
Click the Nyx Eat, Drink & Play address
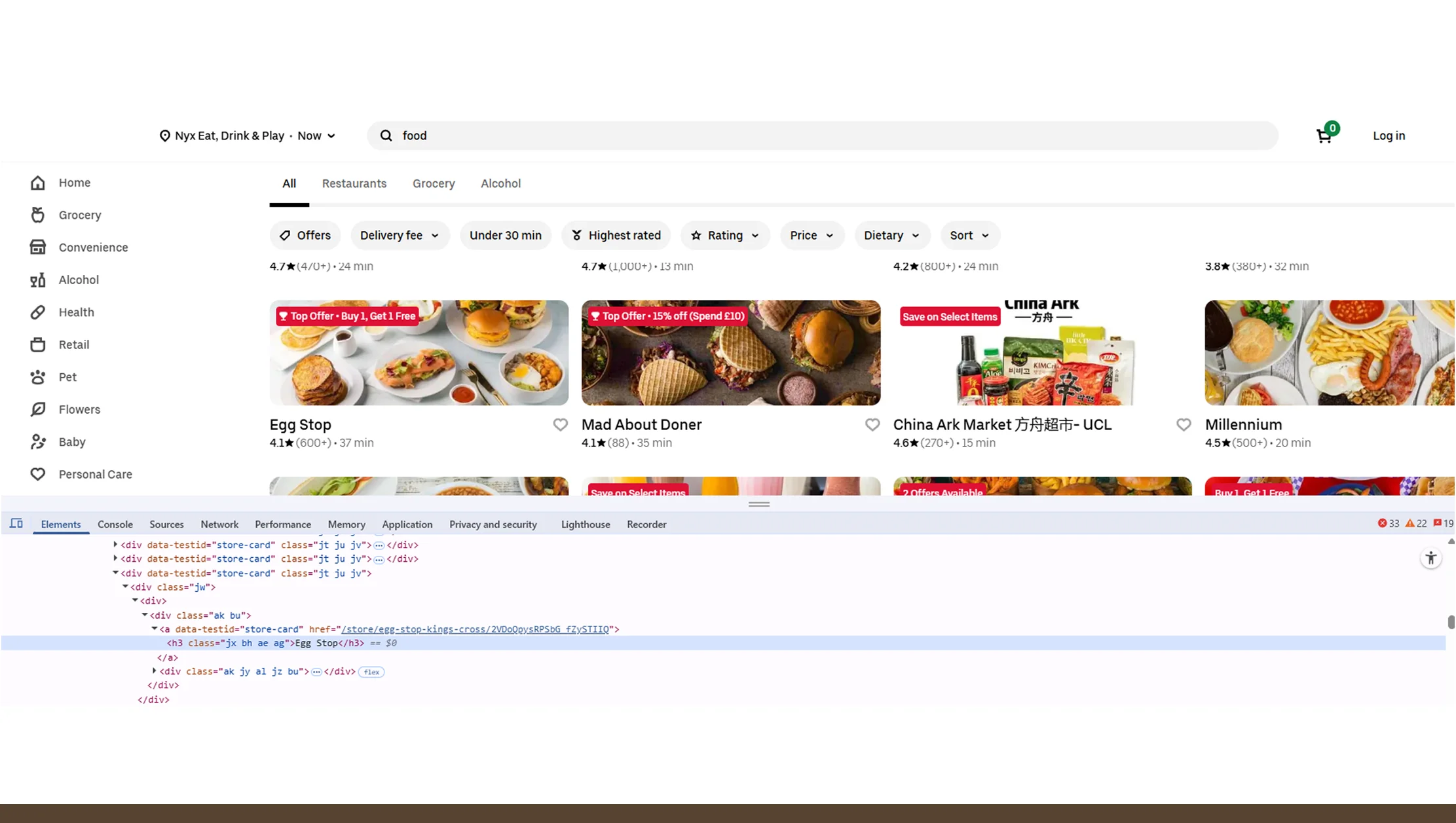click(229, 136)
